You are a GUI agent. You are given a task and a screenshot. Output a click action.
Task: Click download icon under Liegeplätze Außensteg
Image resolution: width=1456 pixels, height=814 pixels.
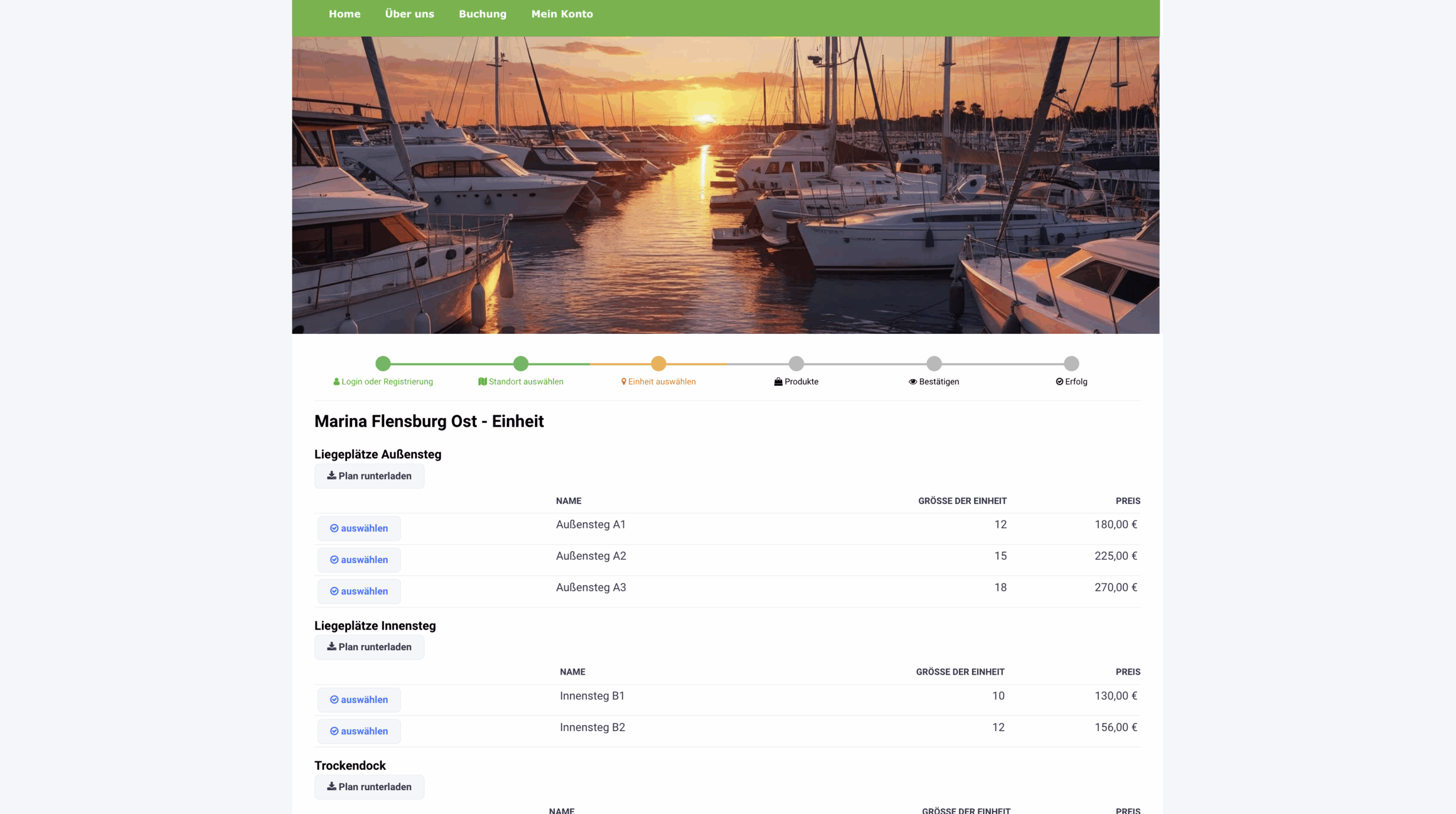pyautogui.click(x=331, y=476)
